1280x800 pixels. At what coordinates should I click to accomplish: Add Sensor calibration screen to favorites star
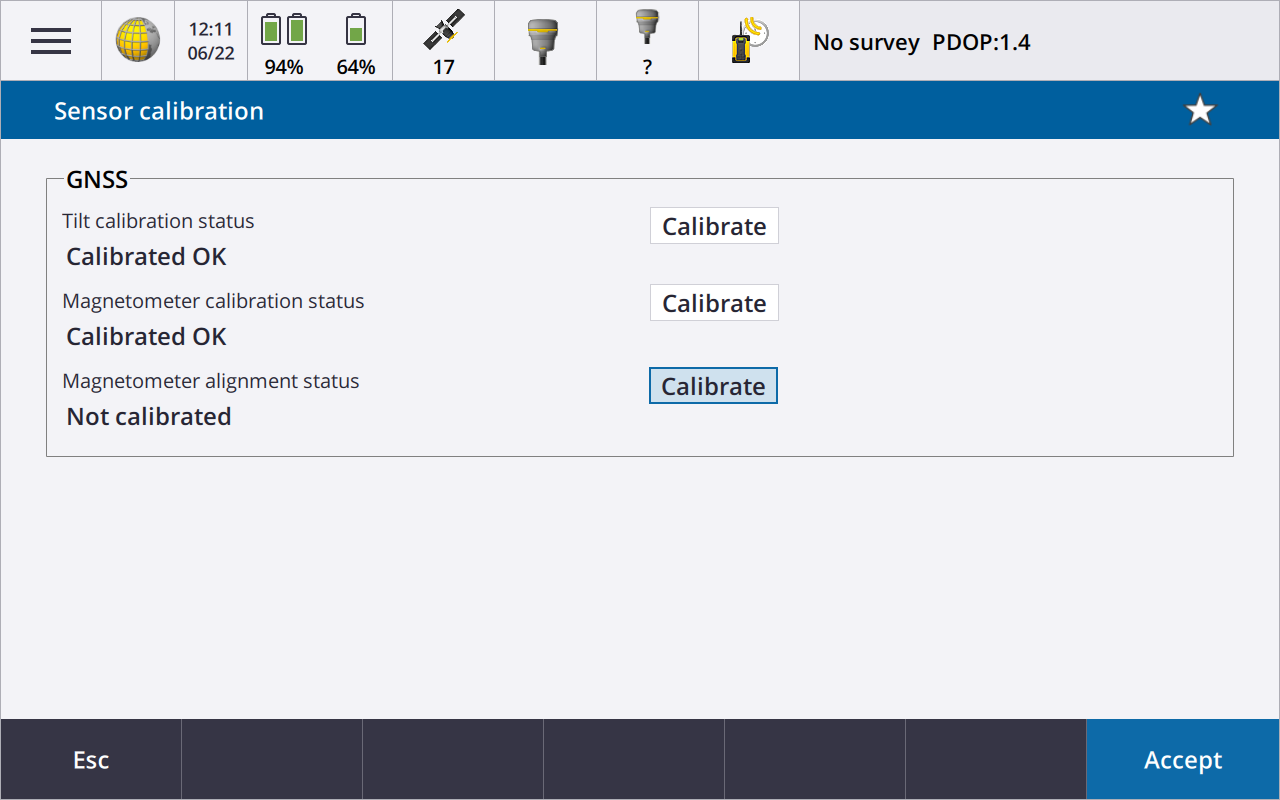(1199, 111)
